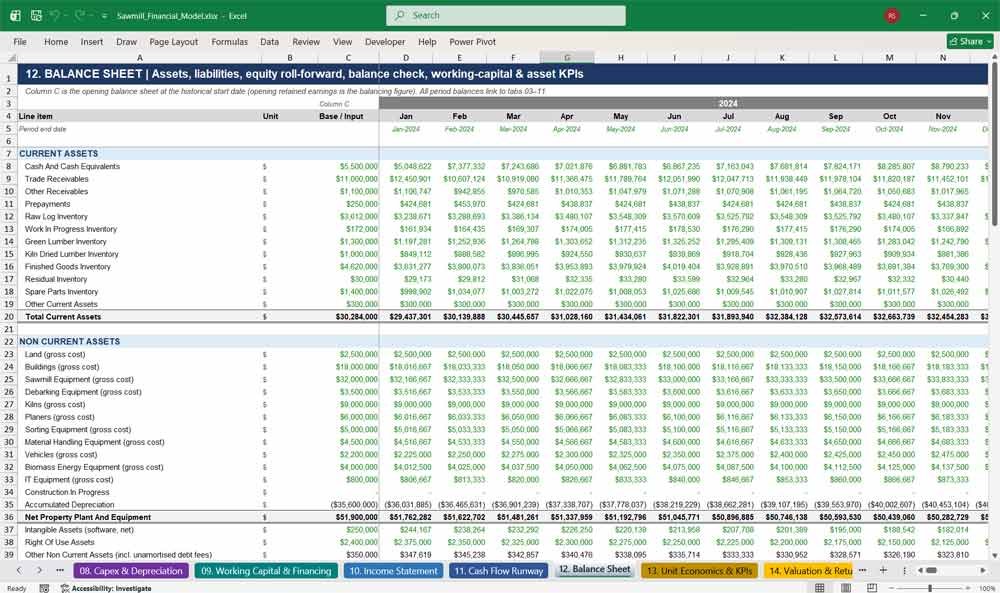Click the zoom slider handle
1000x593 pixels.
(x=930, y=587)
